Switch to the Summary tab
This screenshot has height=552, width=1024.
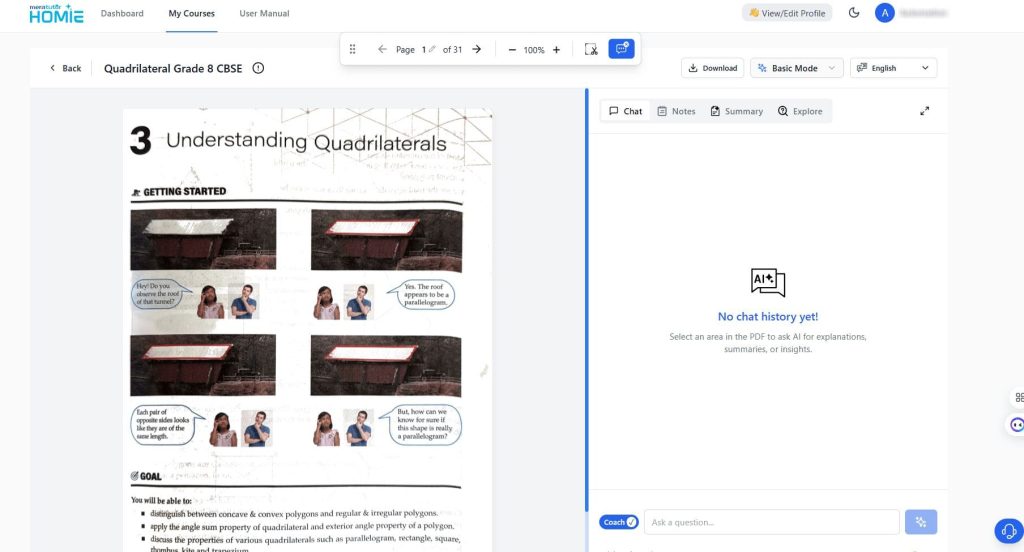tap(736, 111)
